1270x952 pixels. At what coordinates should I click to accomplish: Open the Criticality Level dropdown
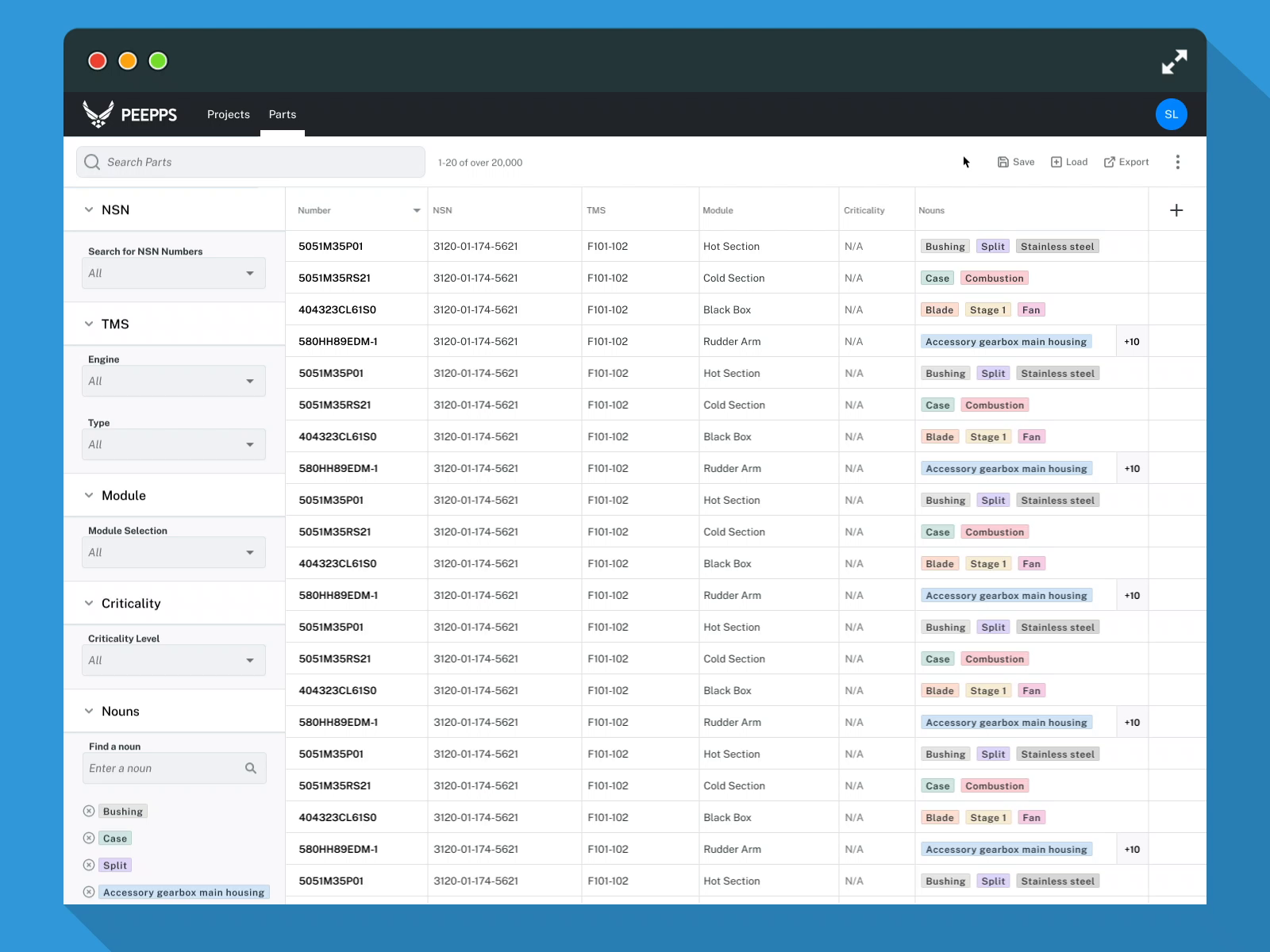[173, 660]
